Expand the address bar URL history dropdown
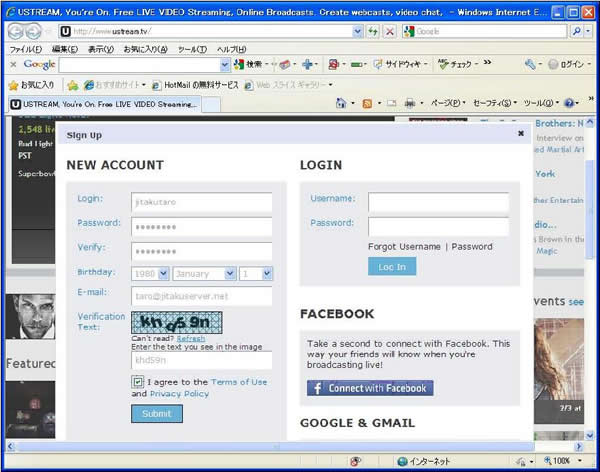 [x=357, y=31]
